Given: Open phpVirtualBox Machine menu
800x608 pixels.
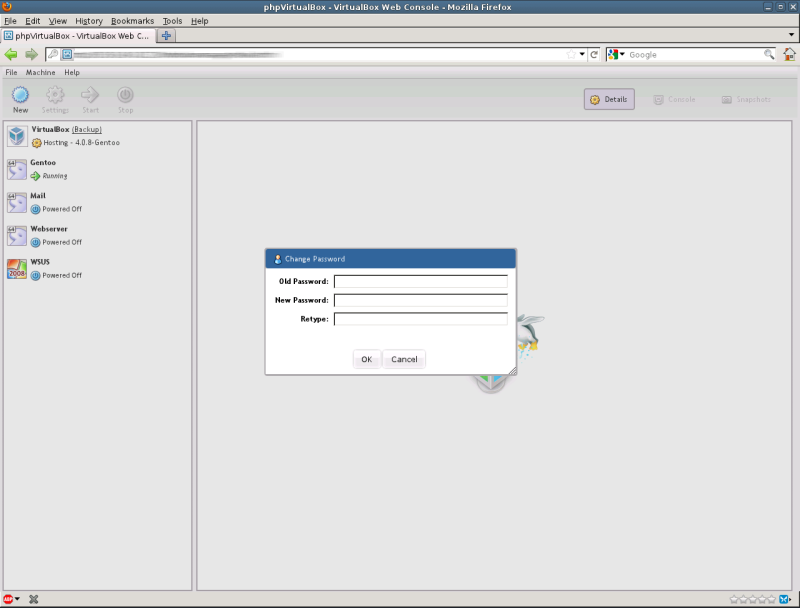Looking at the screenshot, I should tap(40, 72).
